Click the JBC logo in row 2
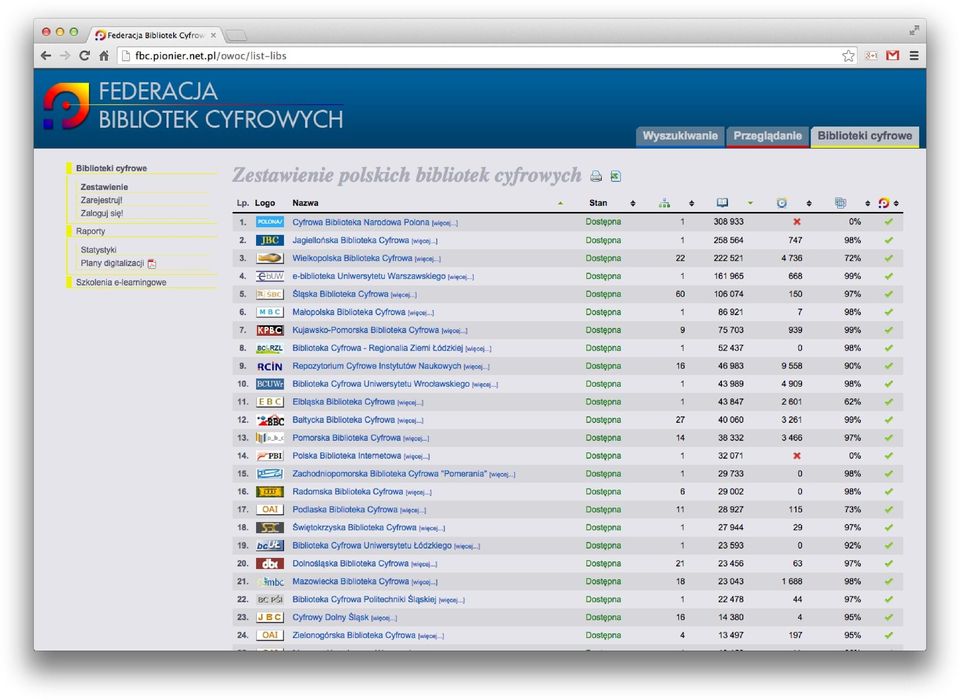The height and width of the screenshot is (700, 960). pyautogui.click(x=269, y=240)
